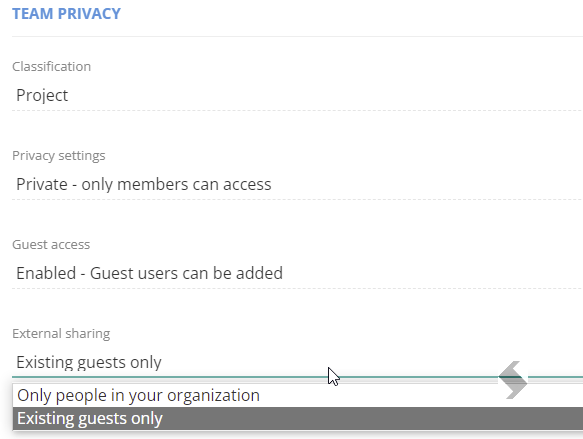Click the dashed underline below "Project"
Screen dimensions: 583x439
(x=297, y=110)
